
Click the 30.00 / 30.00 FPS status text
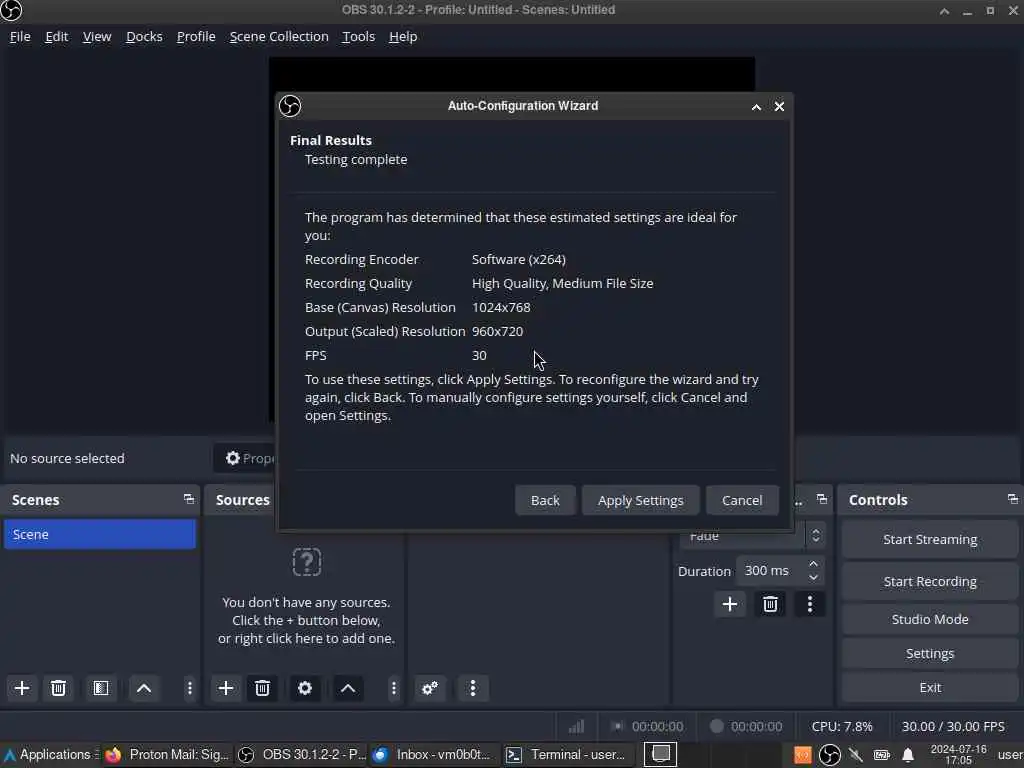coord(953,726)
